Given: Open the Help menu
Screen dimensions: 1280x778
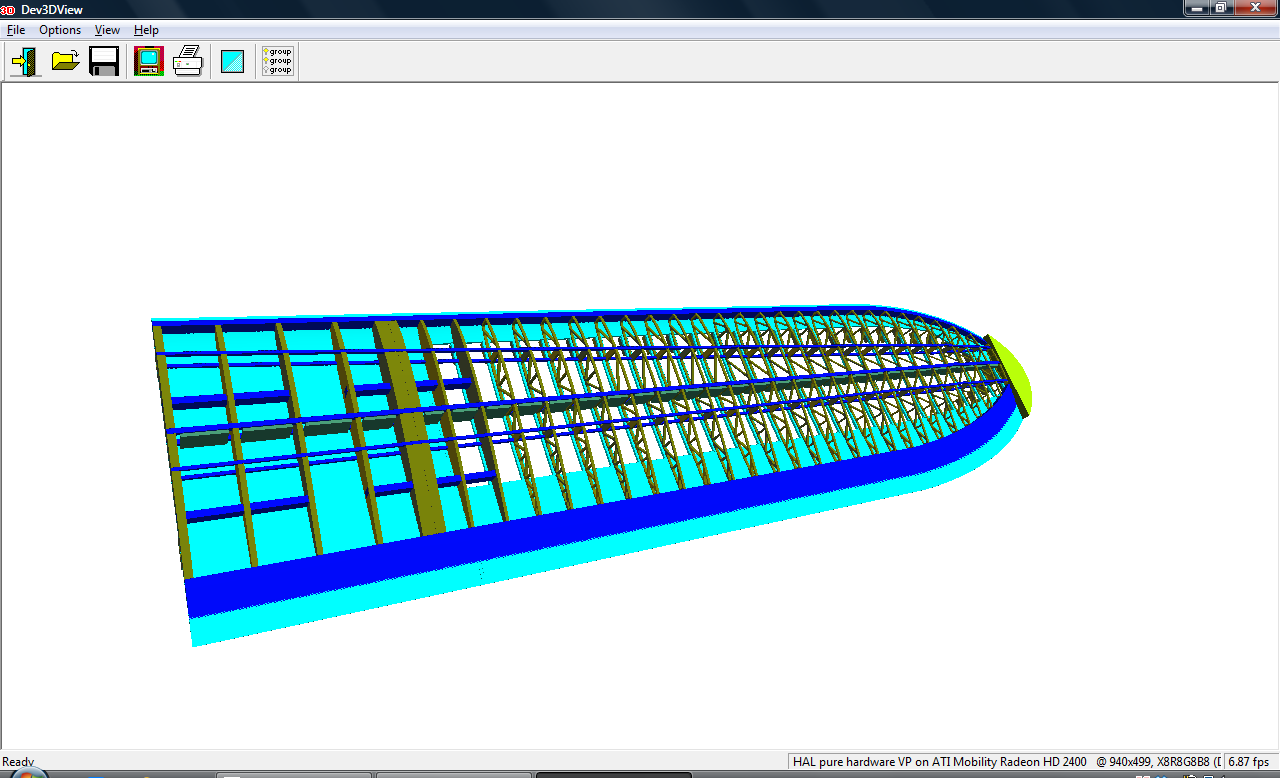Looking at the screenshot, I should [x=146, y=30].
